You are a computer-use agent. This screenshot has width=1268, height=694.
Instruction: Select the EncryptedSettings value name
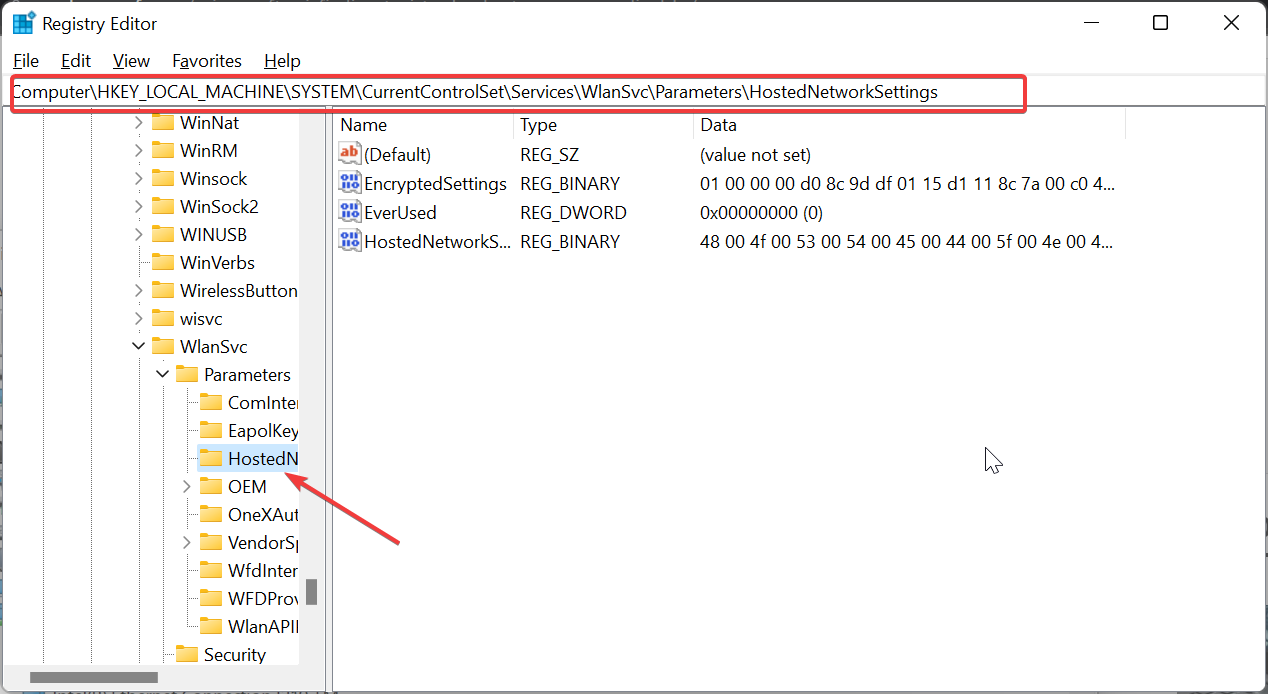[x=435, y=184]
